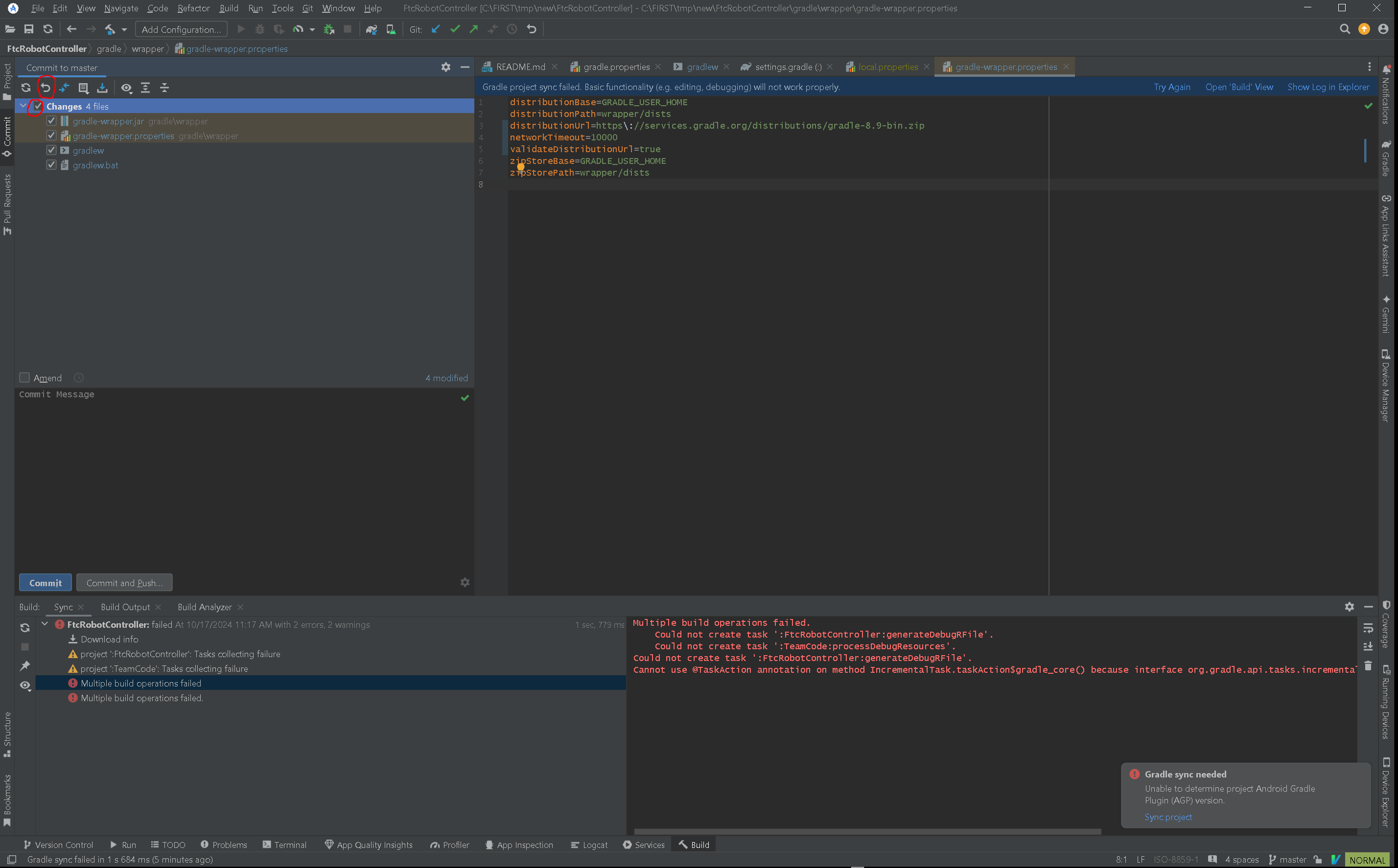Image resolution: width=1398 pixels, height=868 pixels.
Task: Click Git Show History clock icon
Action: (512, 29)
